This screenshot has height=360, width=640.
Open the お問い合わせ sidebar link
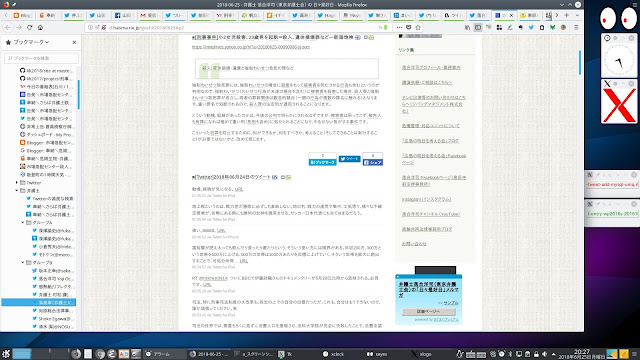pos(414,244)
